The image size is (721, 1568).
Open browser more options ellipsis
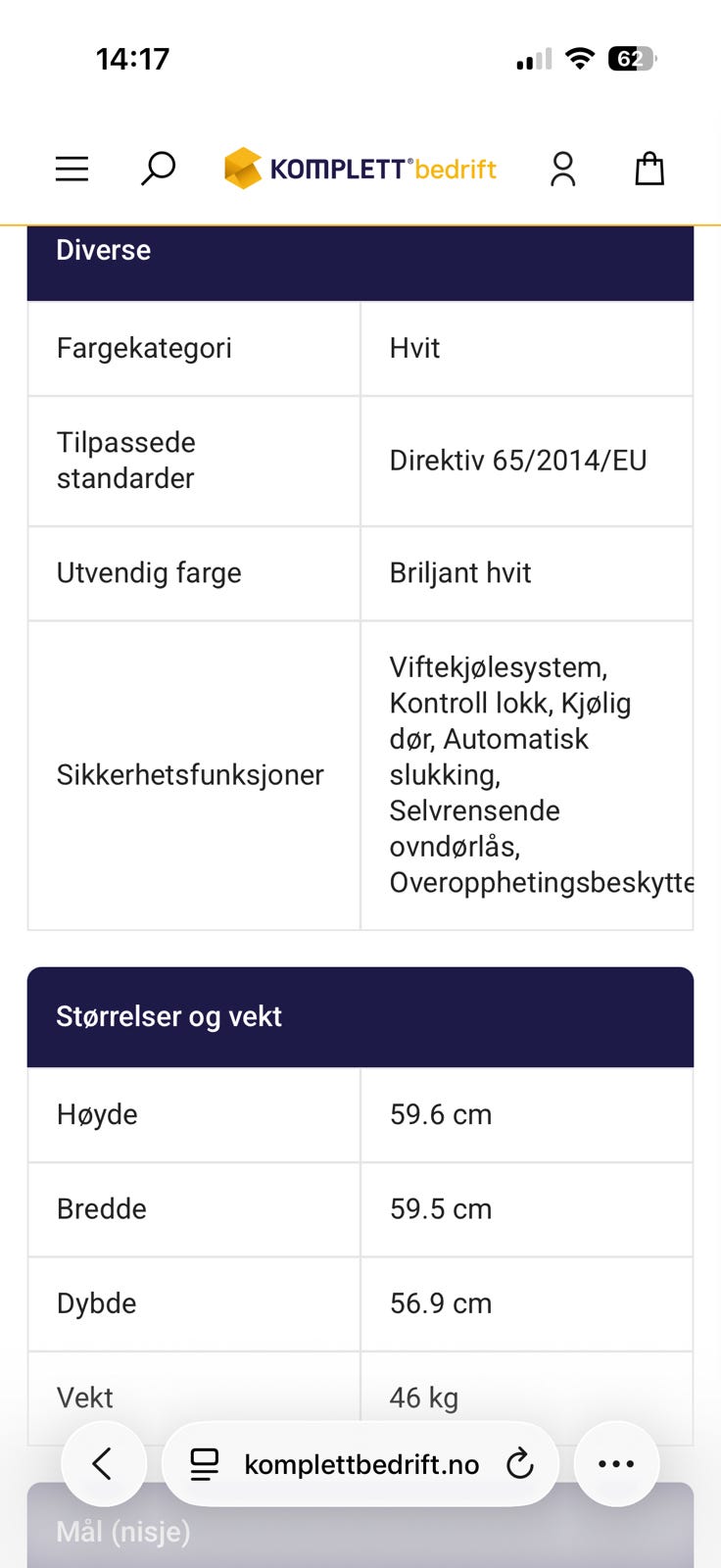coord(616,1463)
